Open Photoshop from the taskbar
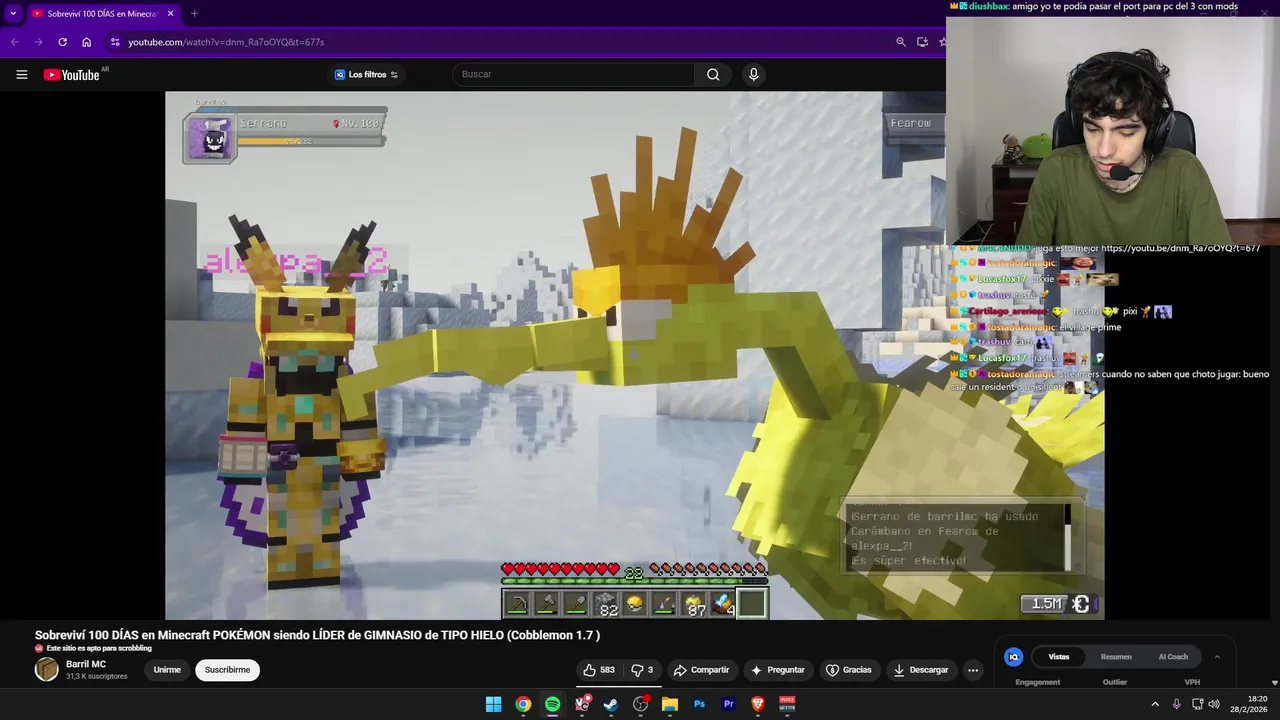1280x720 pixels. click(x=699, y=704)
